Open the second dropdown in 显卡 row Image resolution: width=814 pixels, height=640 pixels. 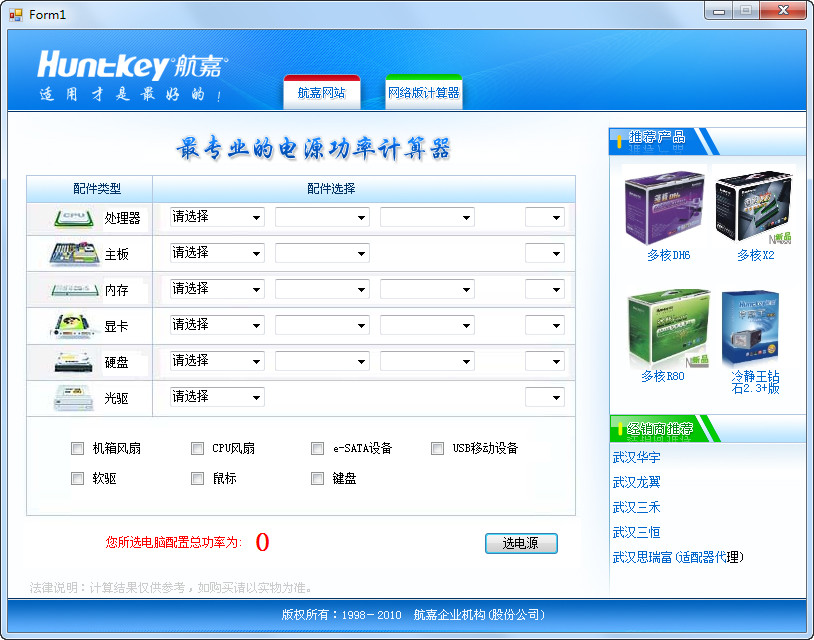pyautogui.click(x=322, y=325)
